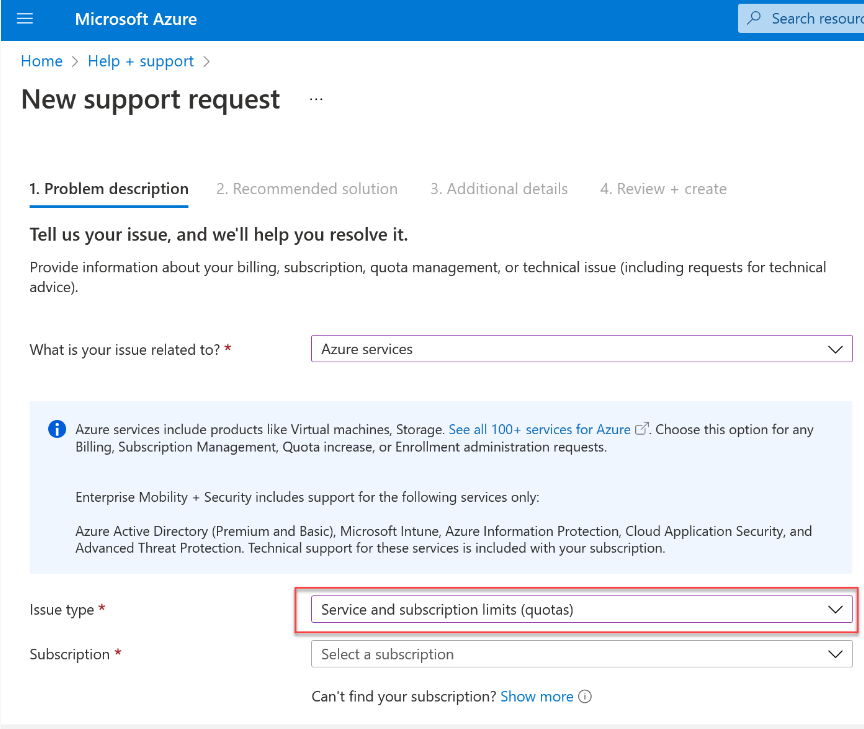This screenshot has width=864, height=729.
Task: Click the Select a subscription placeholder text
Action: click(388, 654)
